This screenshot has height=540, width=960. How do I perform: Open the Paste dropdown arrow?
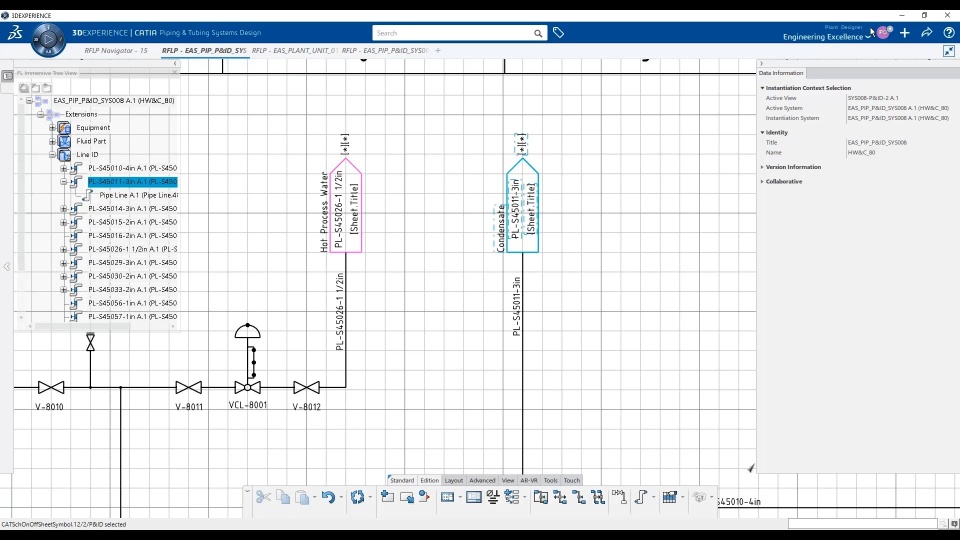click(315, 497)
